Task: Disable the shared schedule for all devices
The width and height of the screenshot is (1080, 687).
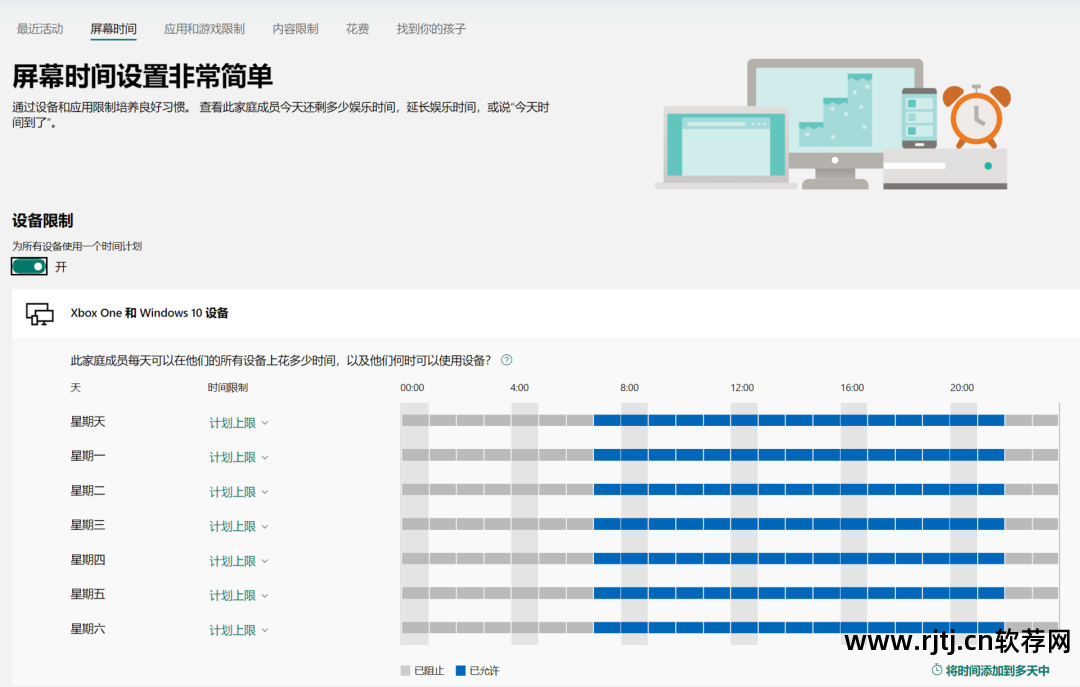Action: pos(28,266)
